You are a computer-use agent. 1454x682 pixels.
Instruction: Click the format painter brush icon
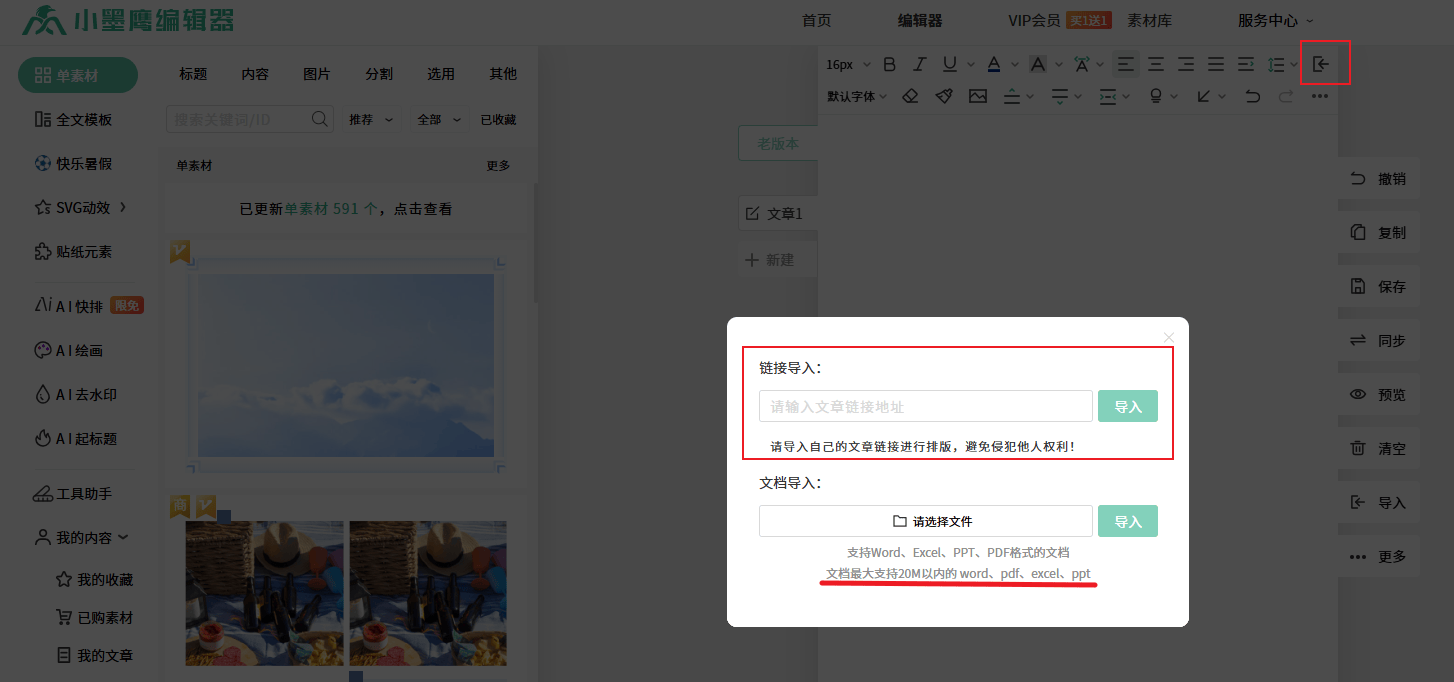[943, 96]
